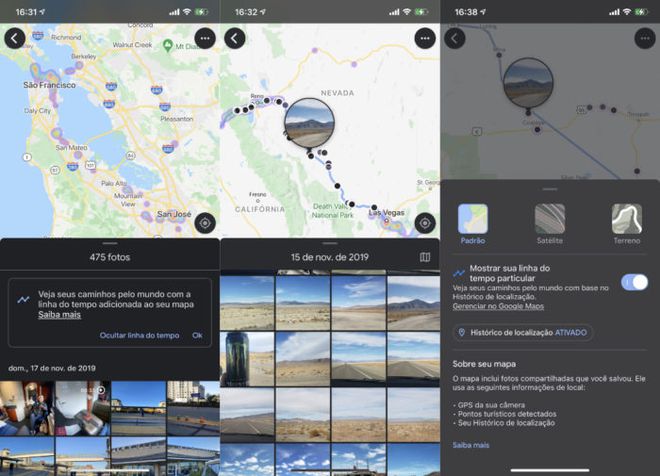Tap 475 fotos header
This screenshot has height=476, width=660.
(110, 257)
